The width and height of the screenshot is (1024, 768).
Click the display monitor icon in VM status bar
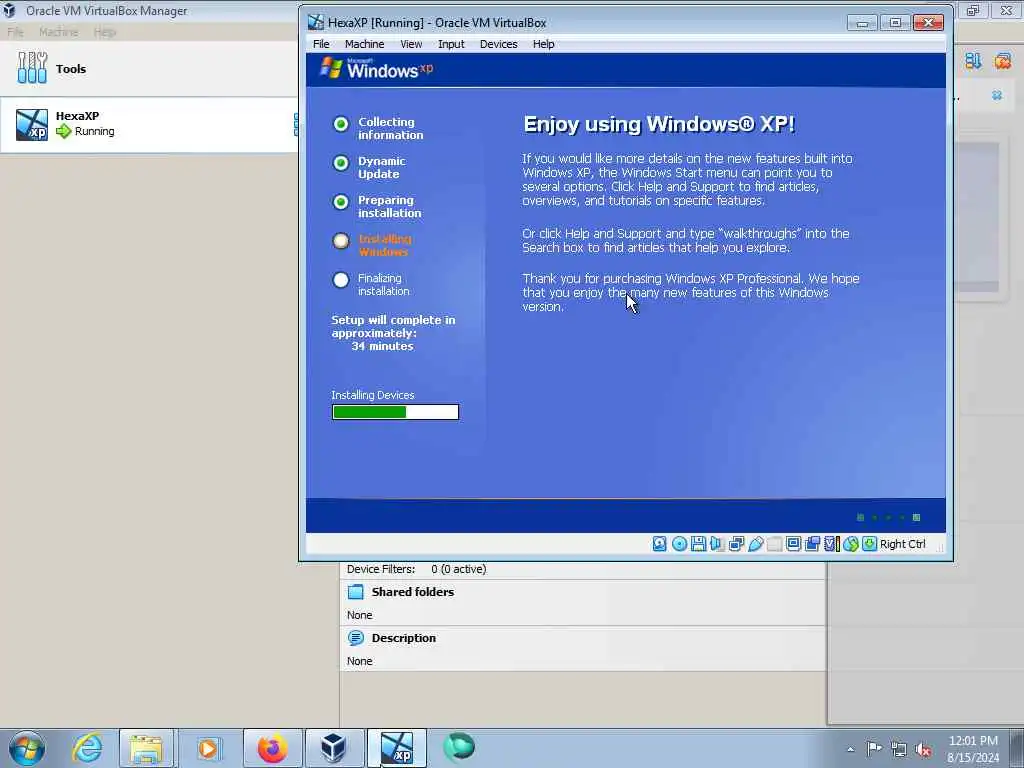793,543
